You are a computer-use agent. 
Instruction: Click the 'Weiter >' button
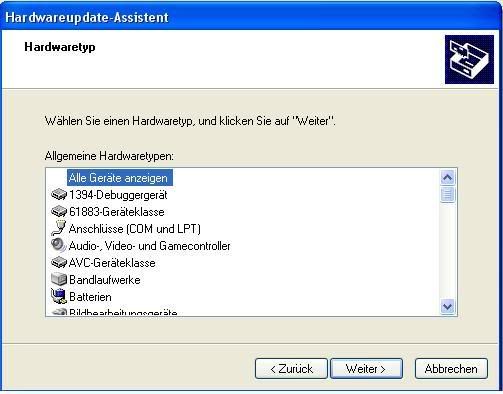point(366,369)
